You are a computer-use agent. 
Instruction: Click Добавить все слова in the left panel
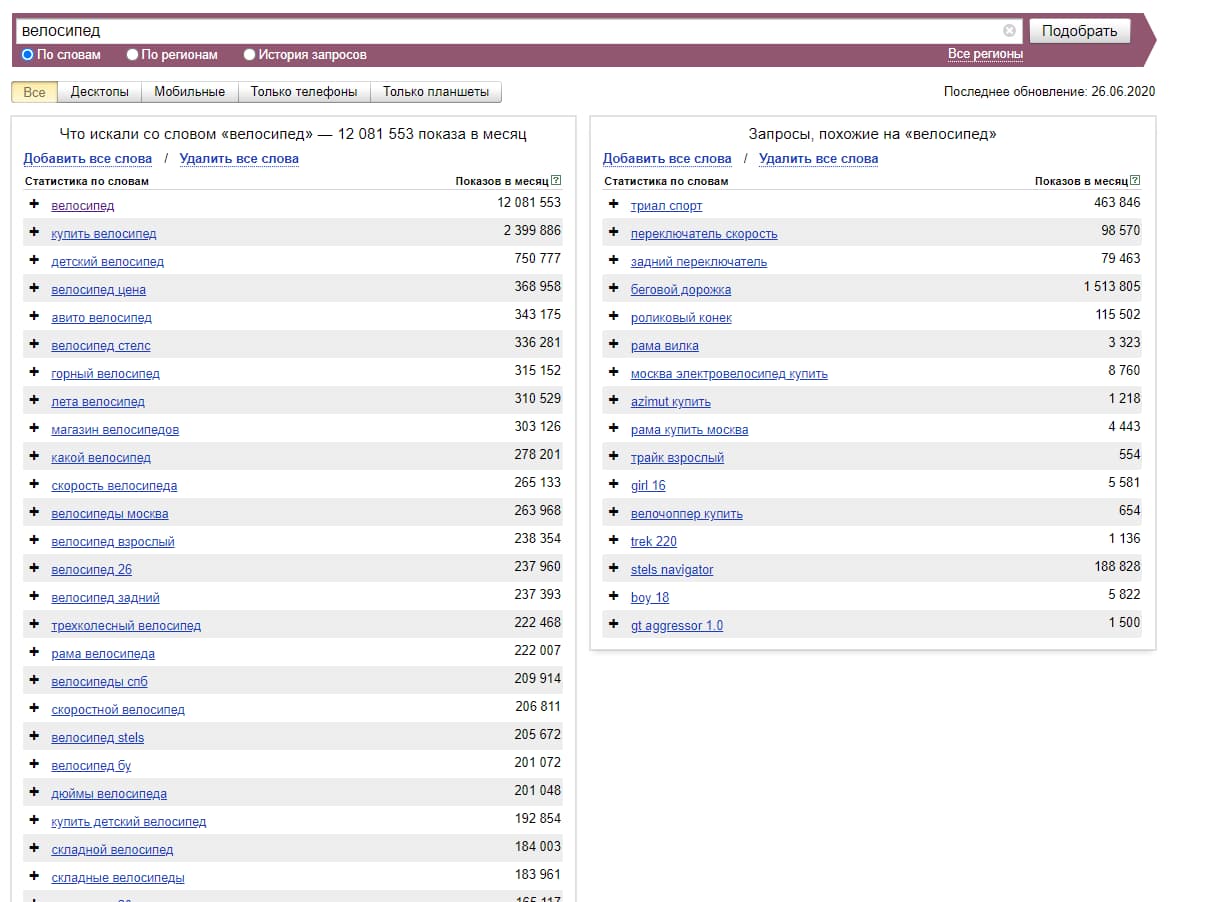tap(88, 159)
